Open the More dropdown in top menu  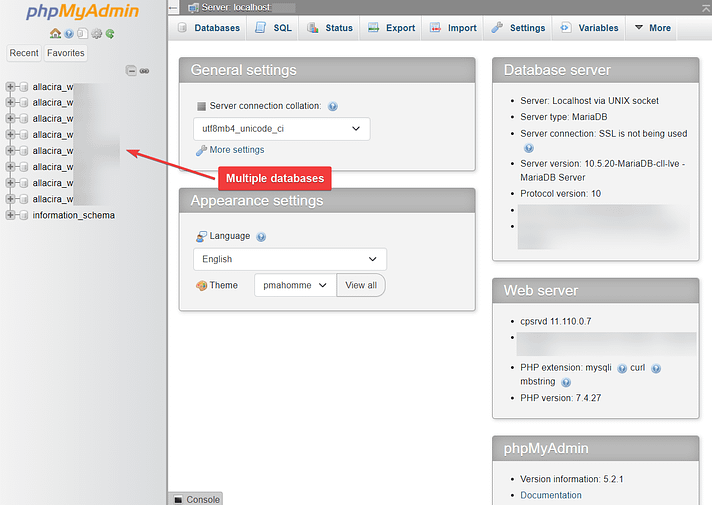point(653,28)
